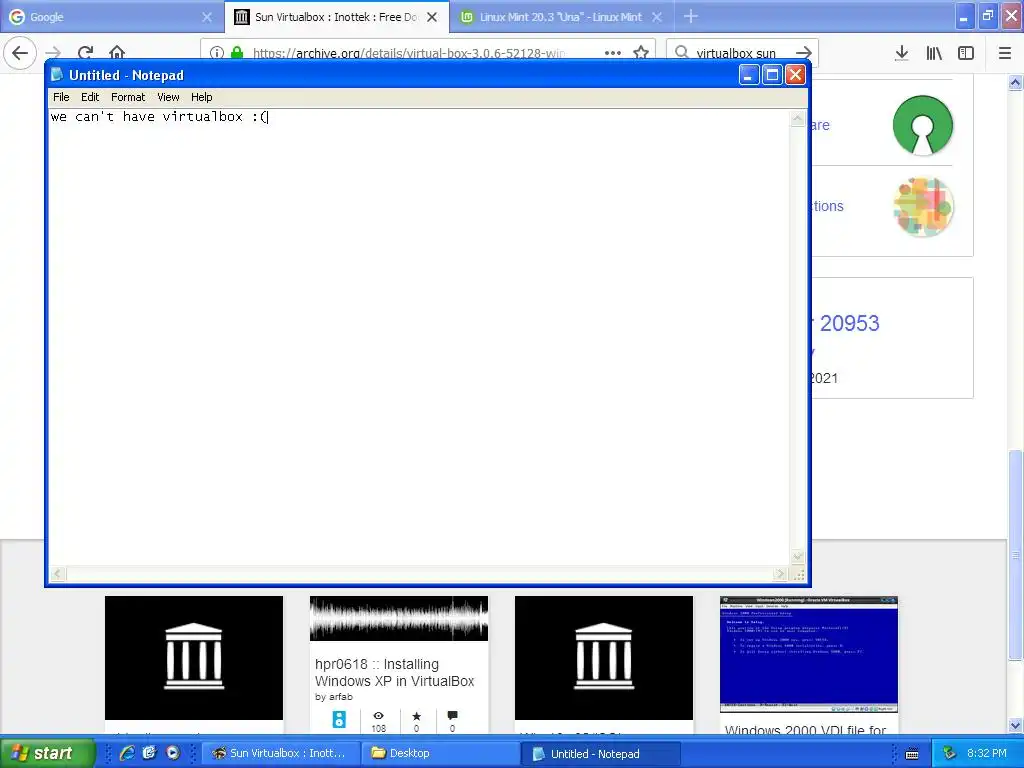Open the Windows 2000 VDI file link
1024x768 pixels.
[806, 729]
